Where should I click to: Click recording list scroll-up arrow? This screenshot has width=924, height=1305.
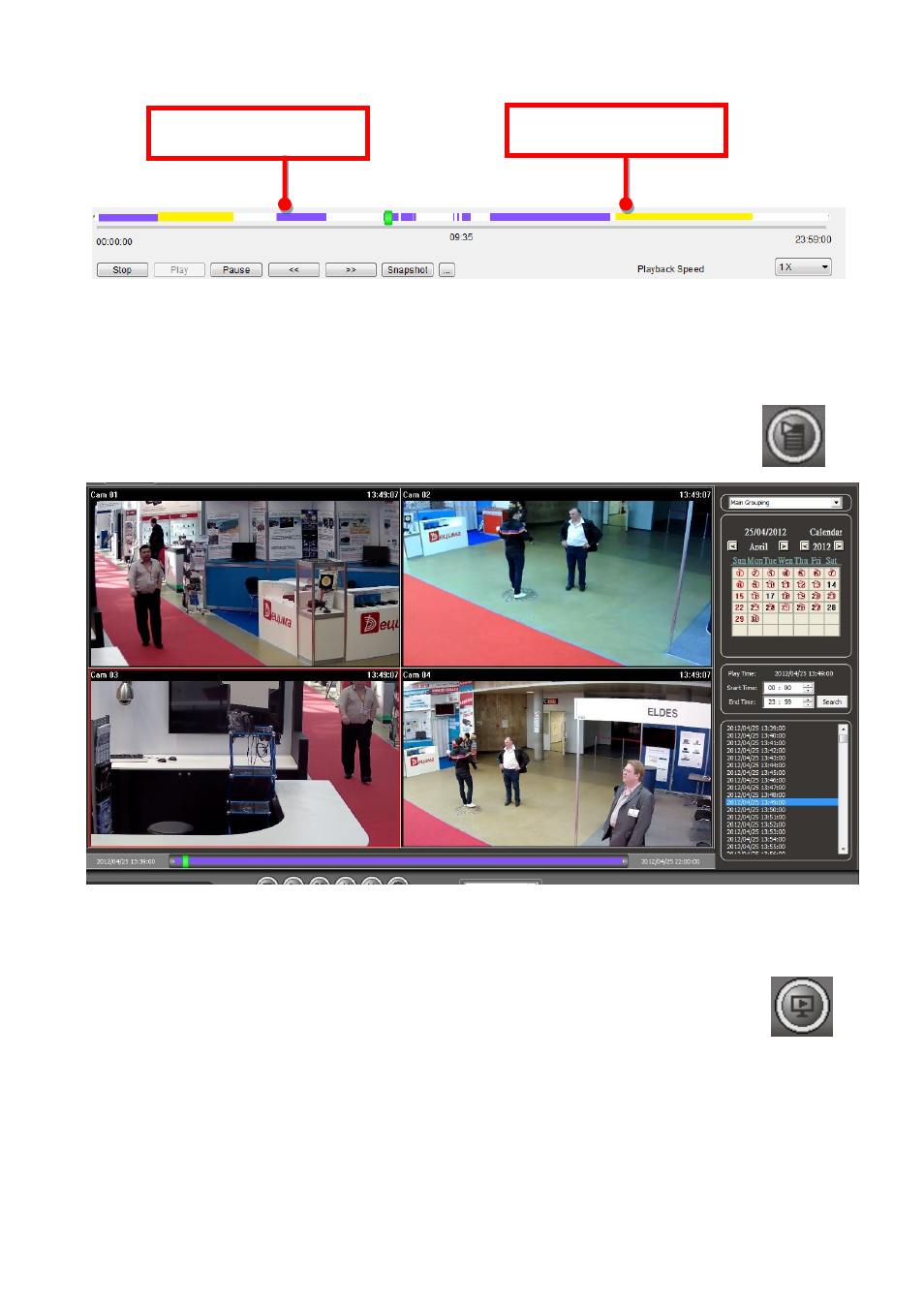click(844, 729)
